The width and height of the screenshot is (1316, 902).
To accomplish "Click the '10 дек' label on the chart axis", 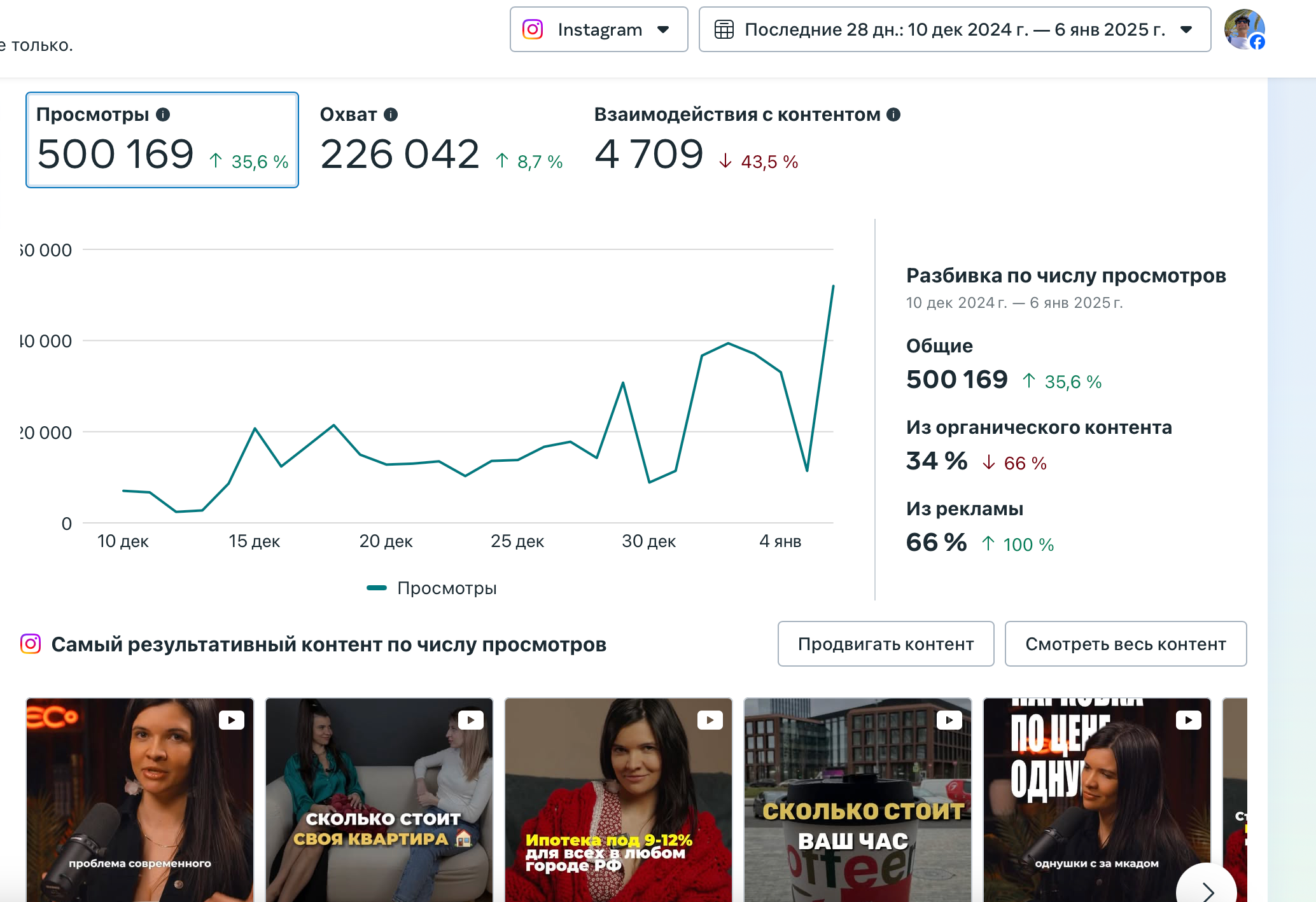I will [123, 541].
